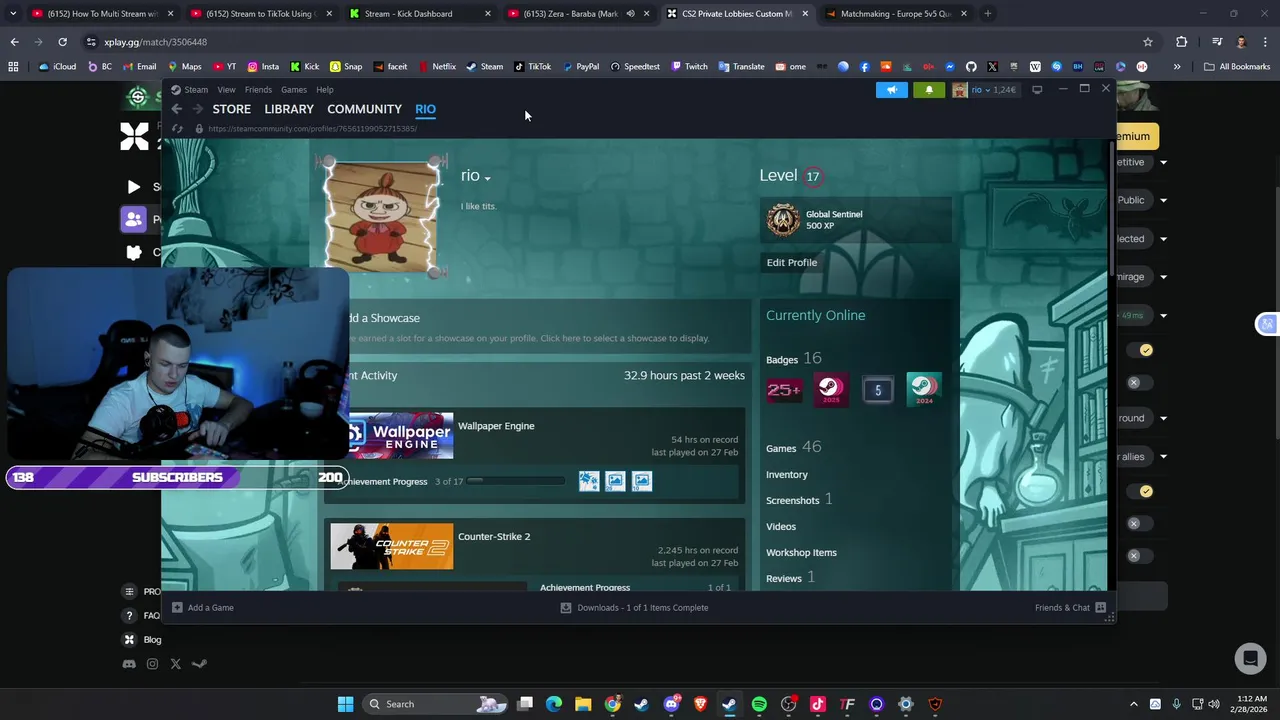Screen dimensions: 1280x720
Task: Click the Windows taskbar Search box
Action: [435, 704]
